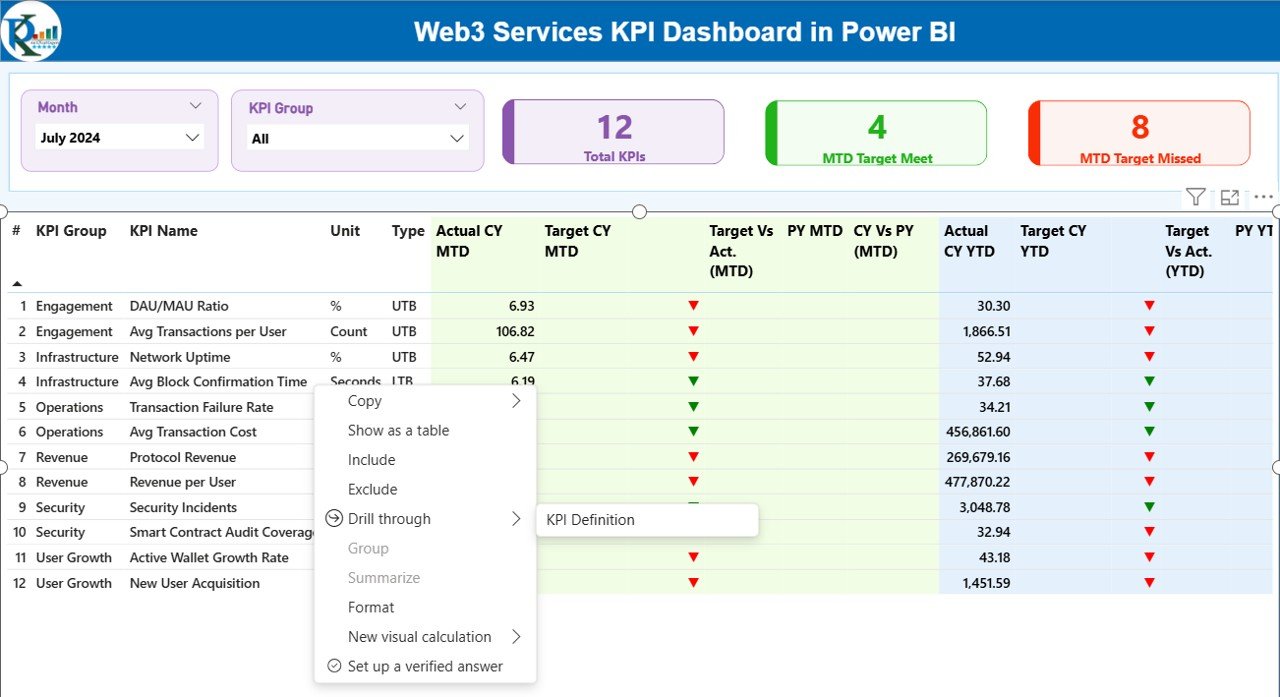Open the KPI Group All dropdown
Image resolution: width=1280 pixels, height=697 pixels.
(x=457, y=139)
